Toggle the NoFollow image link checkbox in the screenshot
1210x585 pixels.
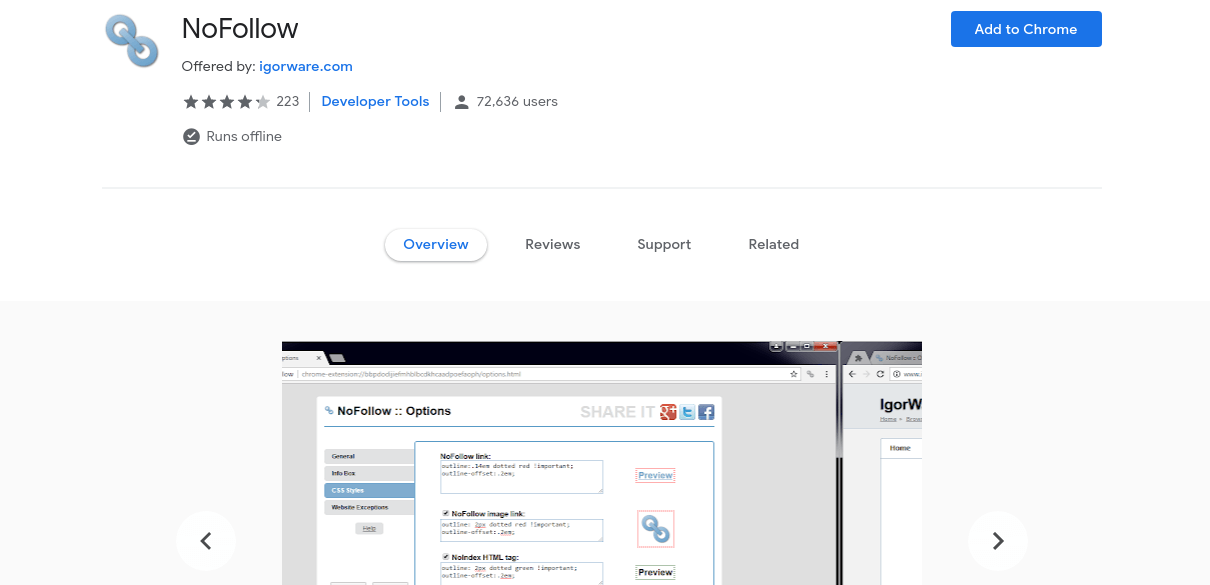pyautogui.click(x=446, y=513)
